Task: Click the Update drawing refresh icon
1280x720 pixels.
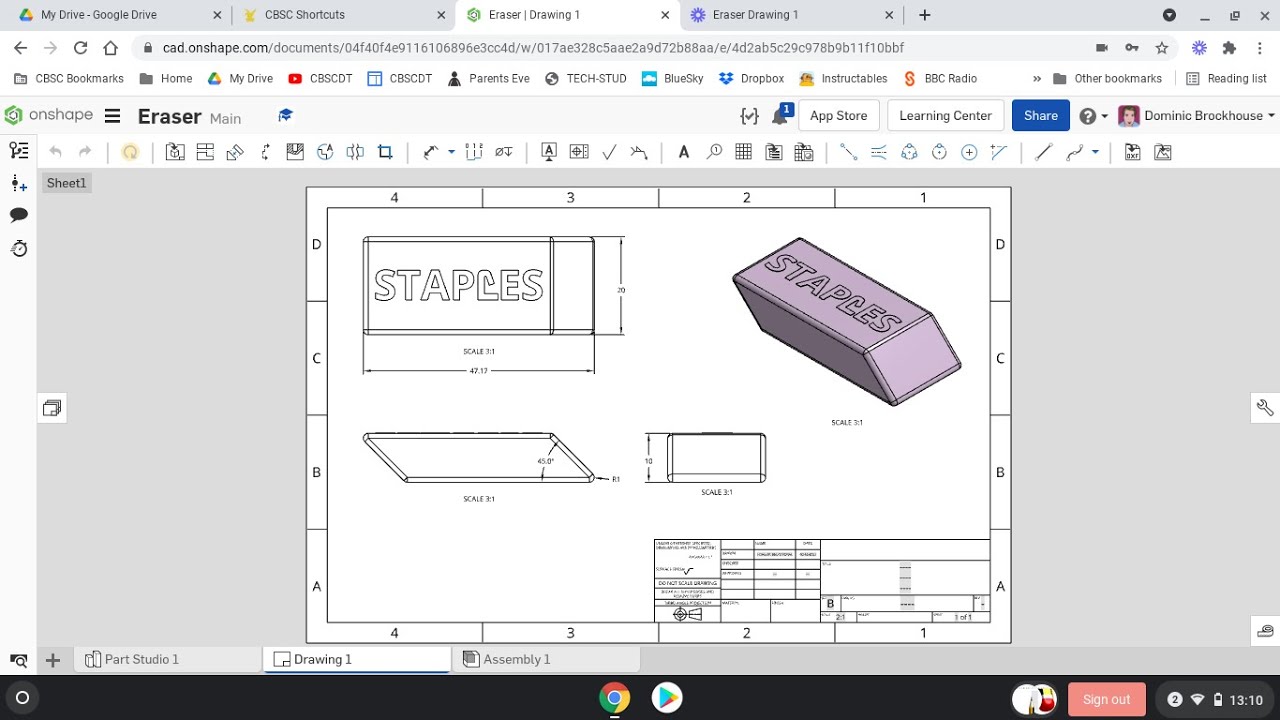Action: (130, 152)
